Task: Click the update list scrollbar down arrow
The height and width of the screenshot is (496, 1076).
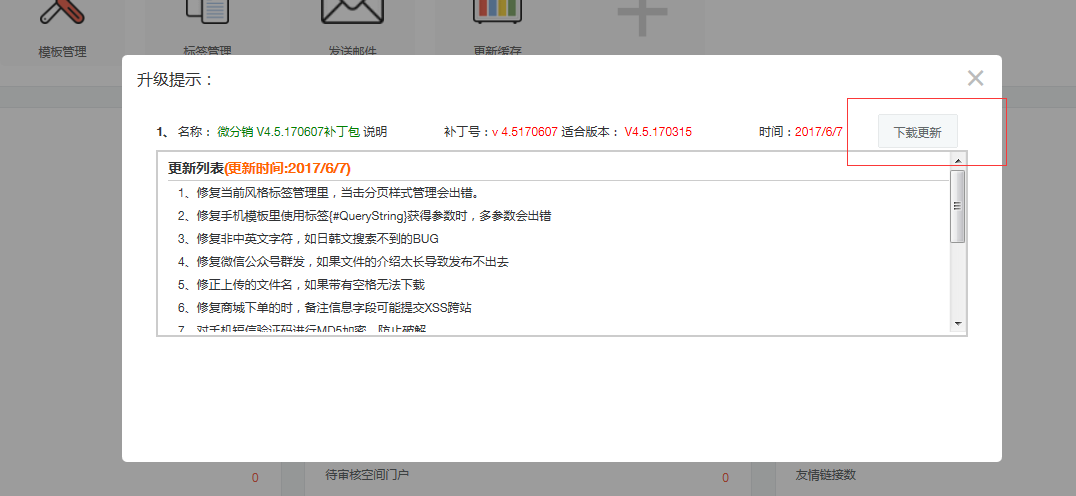Action: (x=958, y=324)
